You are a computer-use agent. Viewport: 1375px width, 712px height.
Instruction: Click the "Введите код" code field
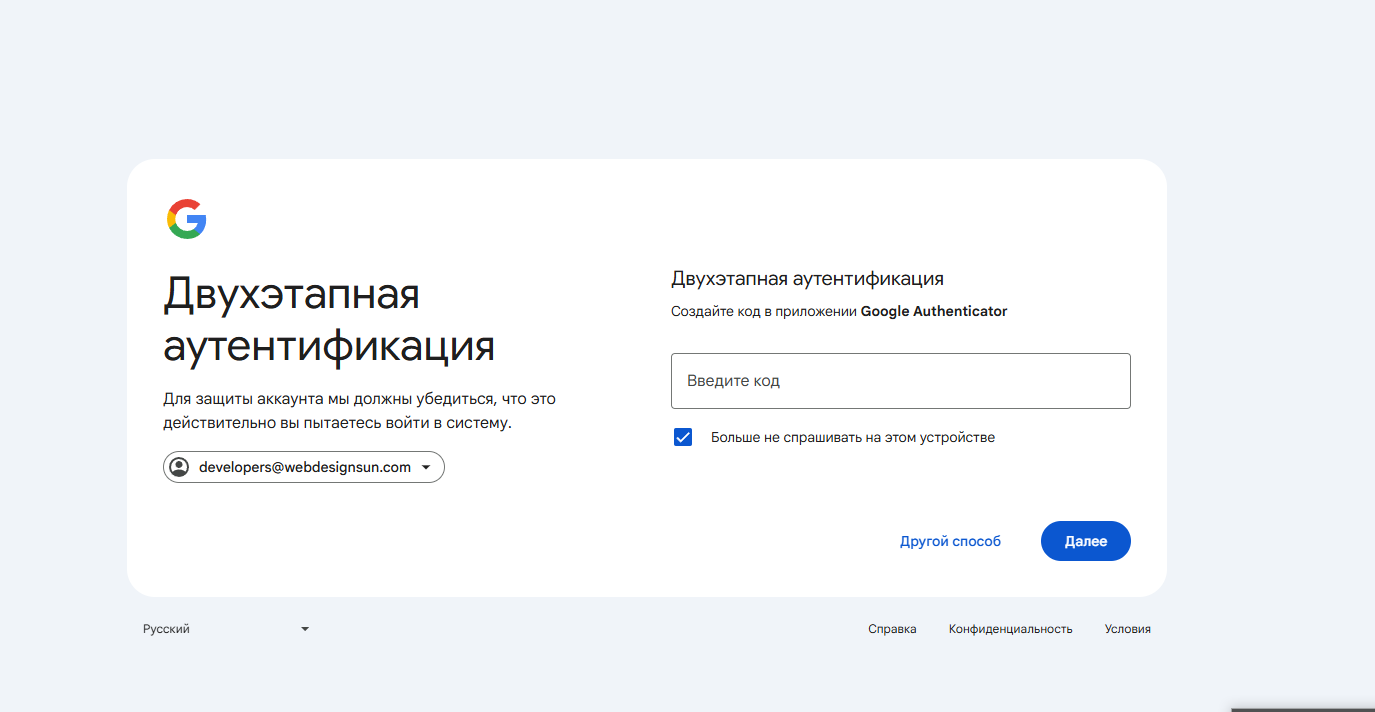point(900,380)
